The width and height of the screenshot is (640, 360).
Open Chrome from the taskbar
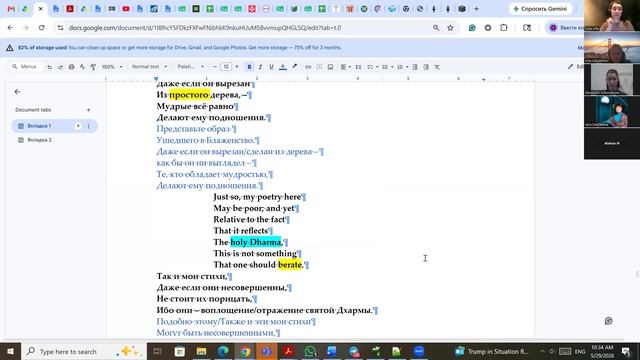click(x=245, y=351)
